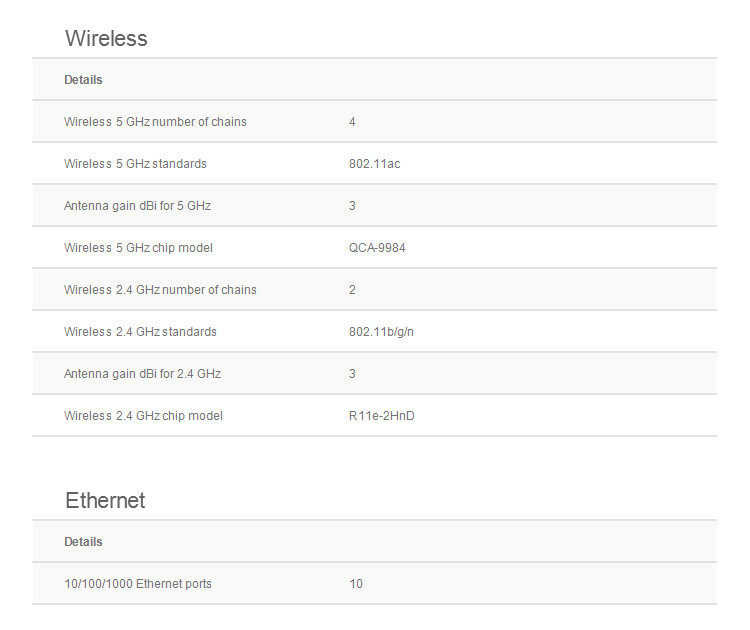Click the Wireless 5 GHz chip model label

coord(138,248)
